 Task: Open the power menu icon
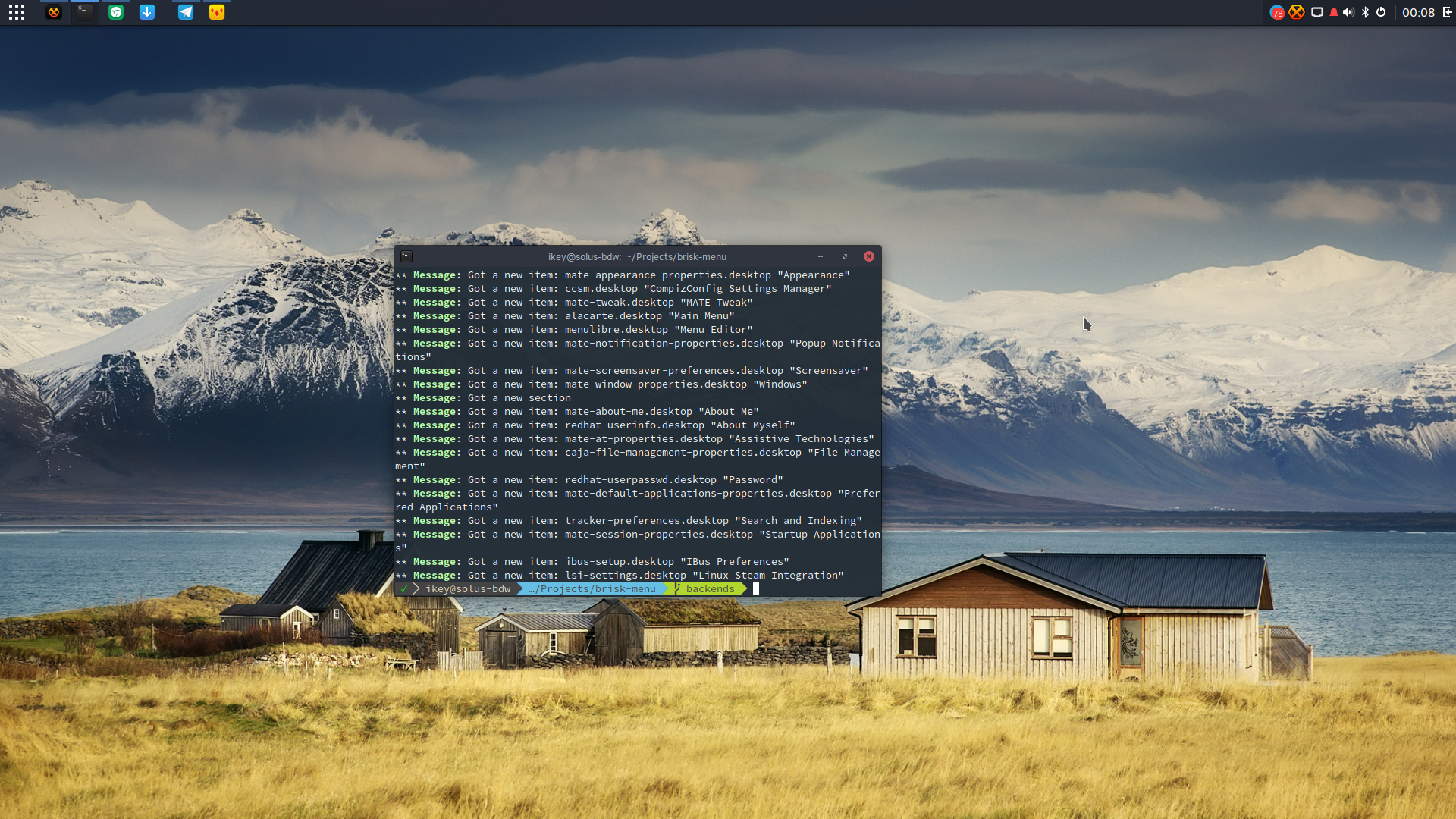[1381, 12]
